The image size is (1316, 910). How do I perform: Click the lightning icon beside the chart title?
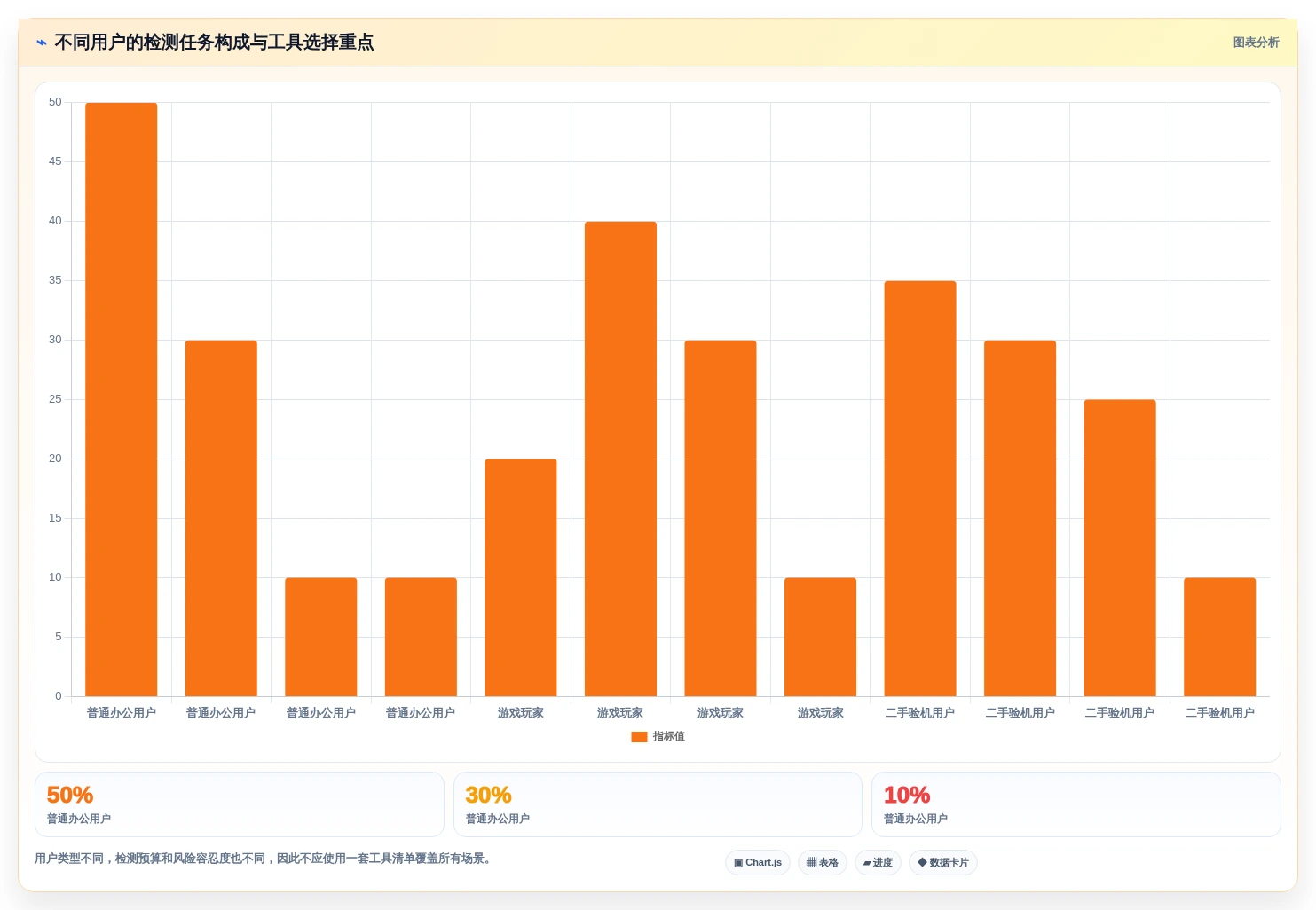point(42,43)
